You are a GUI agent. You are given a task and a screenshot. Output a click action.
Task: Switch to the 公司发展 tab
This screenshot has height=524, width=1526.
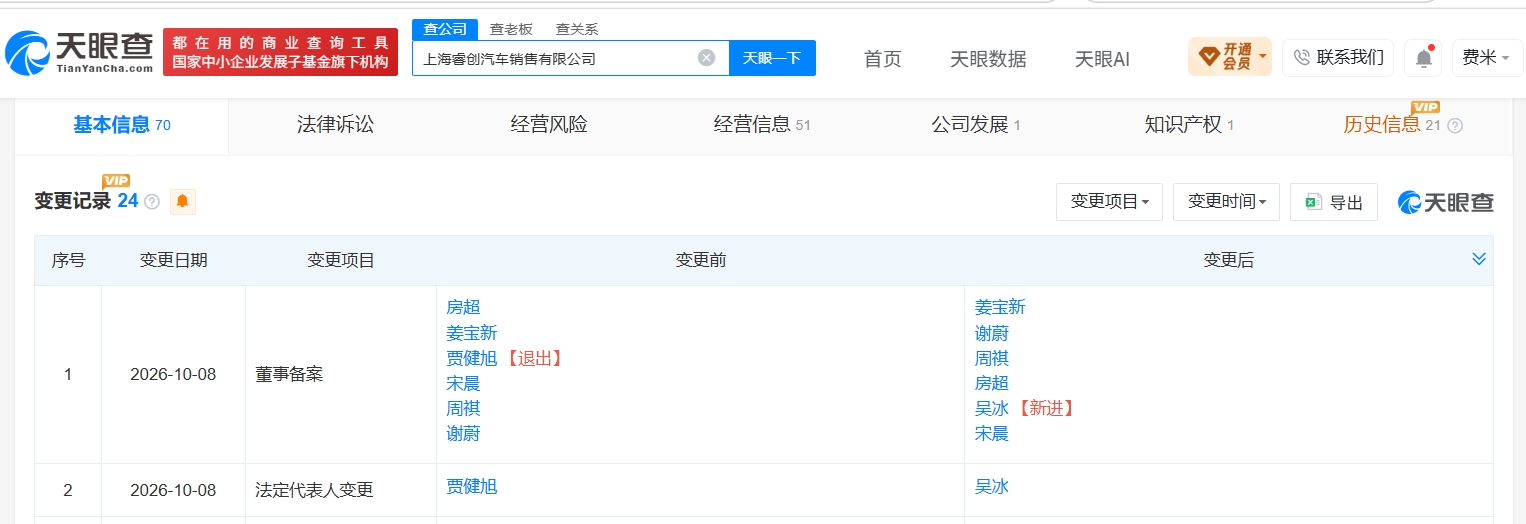pyautogui.click(x=976, y=126)
